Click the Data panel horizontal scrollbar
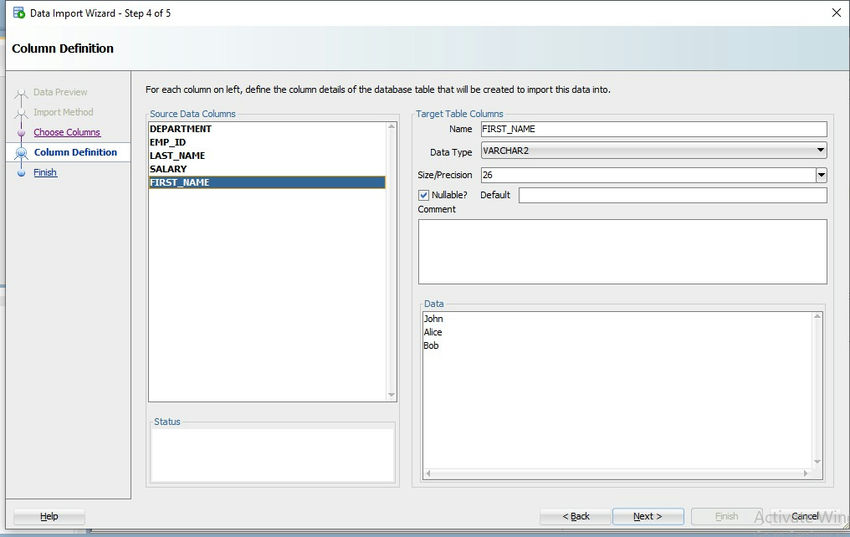The image size is (850, 537). (x=617, y=474)
